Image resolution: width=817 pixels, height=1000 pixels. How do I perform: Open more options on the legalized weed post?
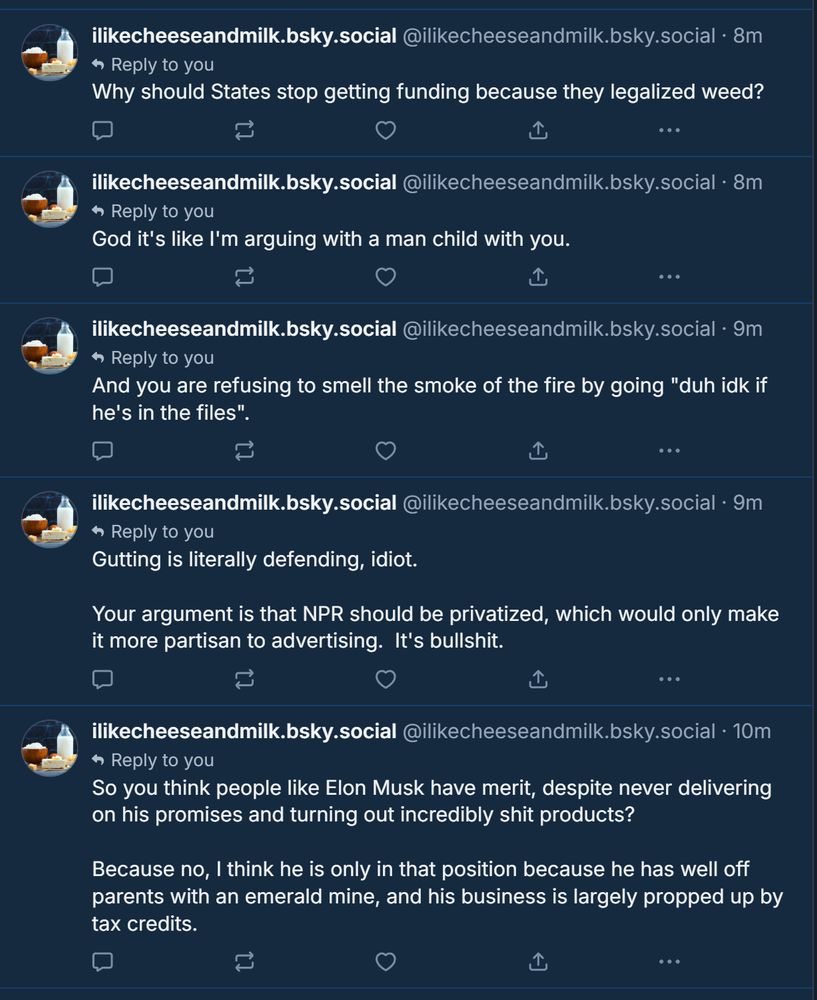[669, 130]
